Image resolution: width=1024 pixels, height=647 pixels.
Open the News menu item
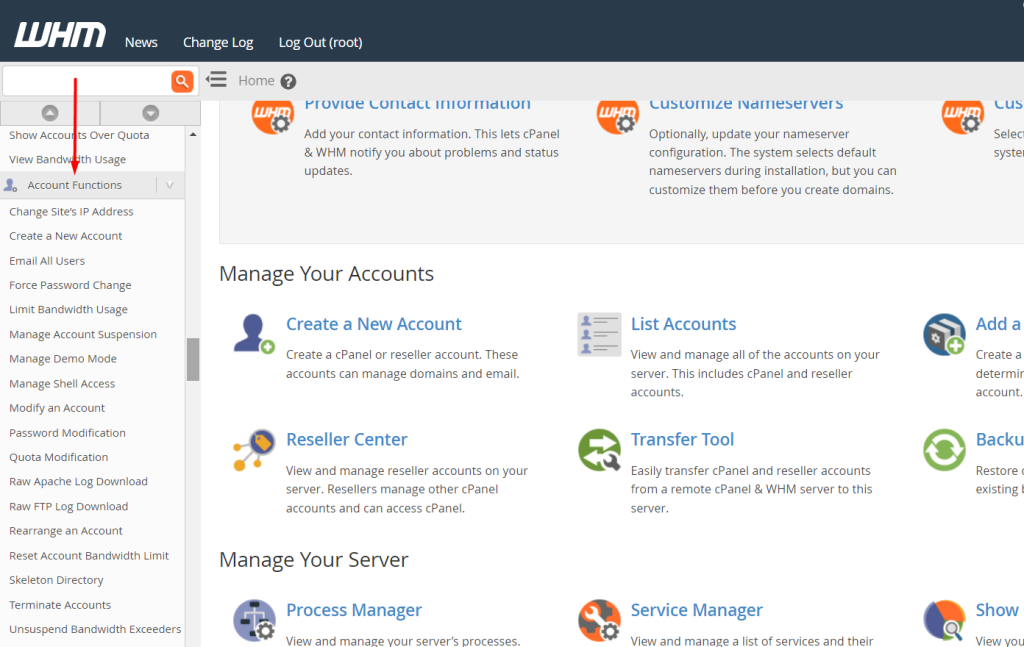141,42
